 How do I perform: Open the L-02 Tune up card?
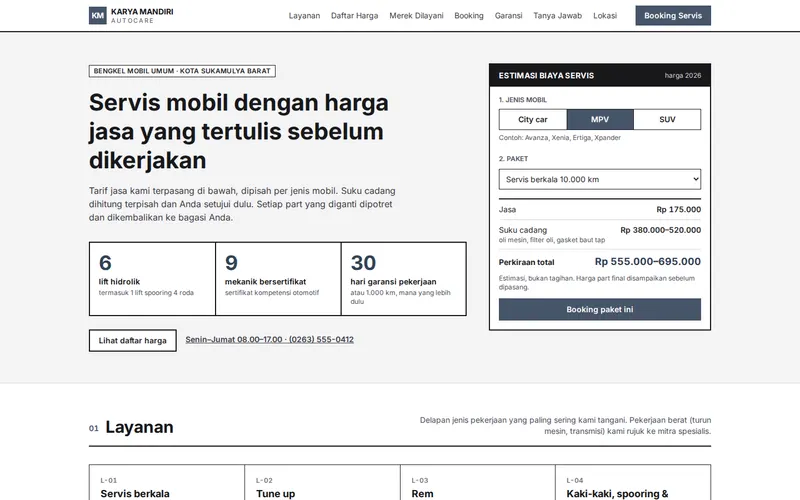tap(322, 483)
